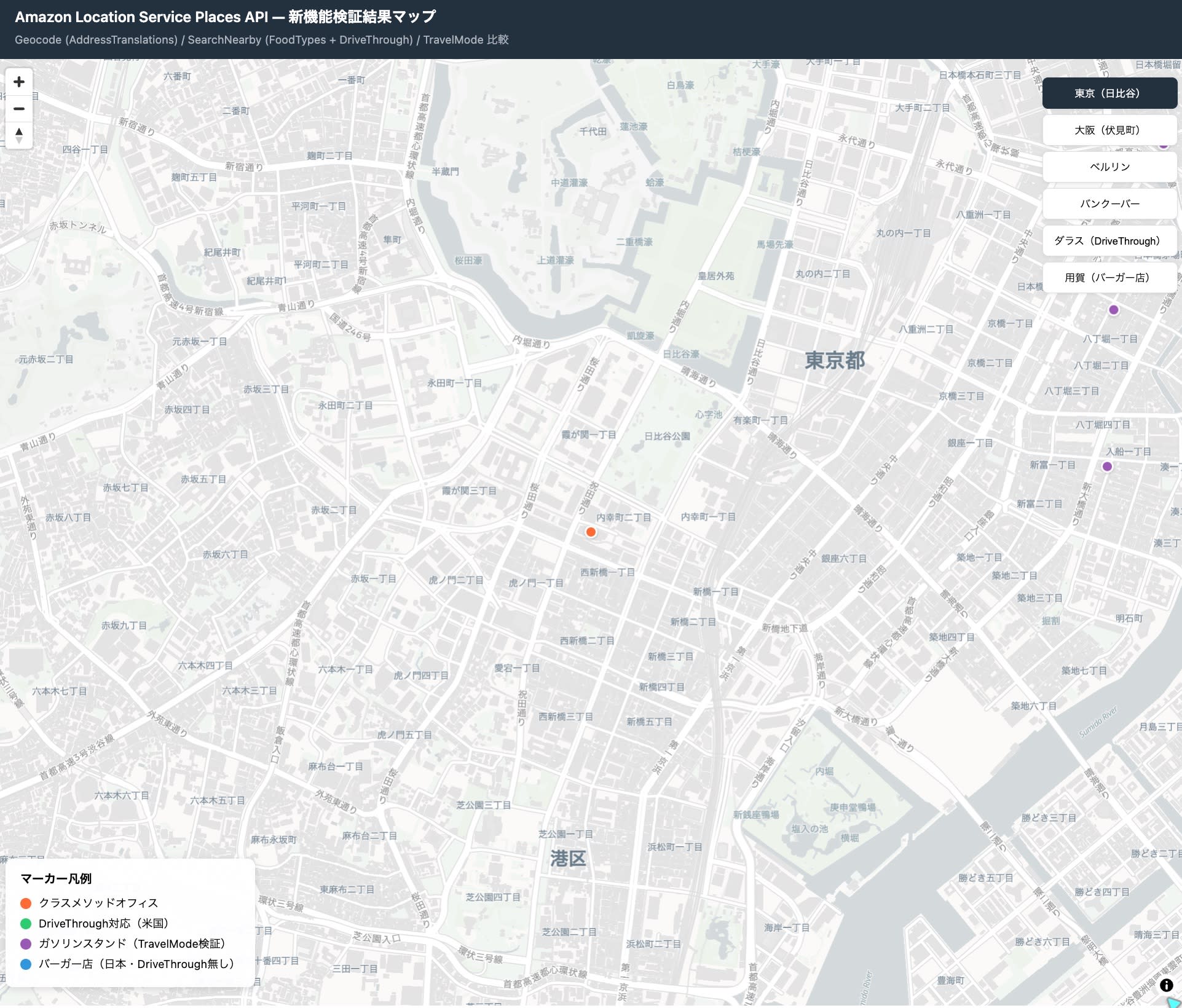1182x1008 pixels.
Task: Click blue バーガー店 legend swatch
Action: pyautogui.click(x=26, y=964)
